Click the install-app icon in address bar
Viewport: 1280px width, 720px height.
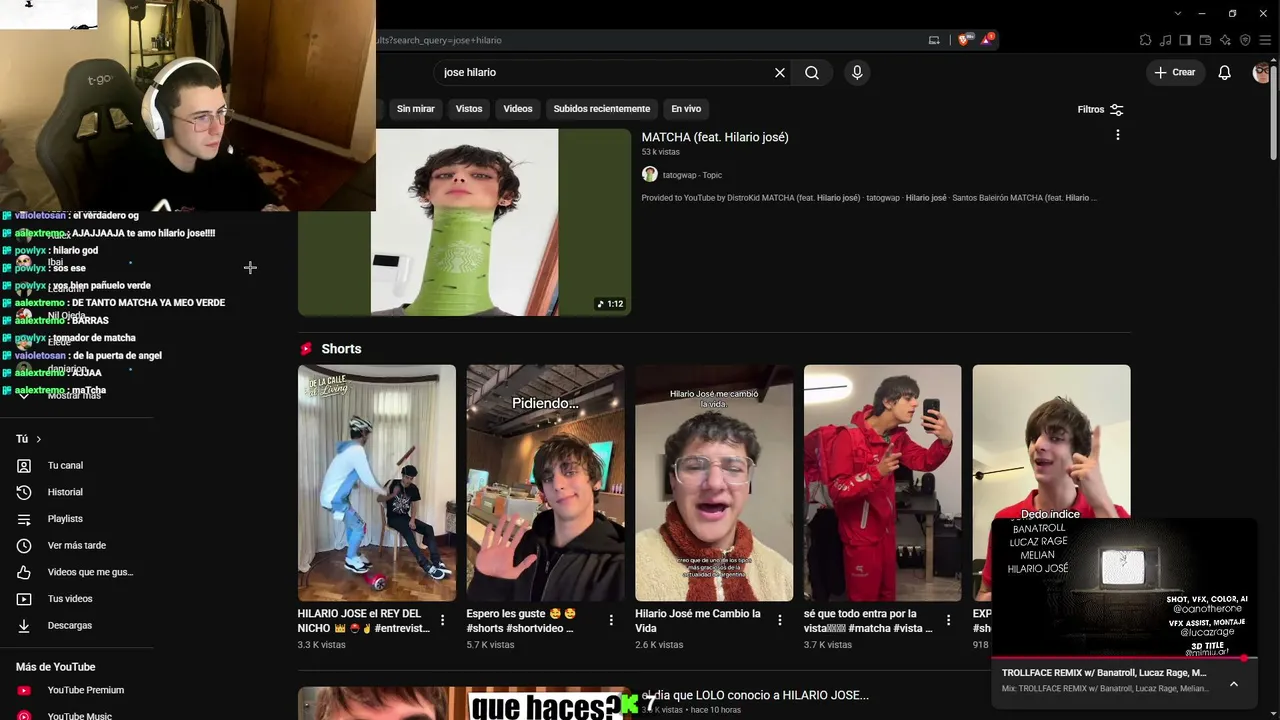pyautogui.click(x=934, y=40)
